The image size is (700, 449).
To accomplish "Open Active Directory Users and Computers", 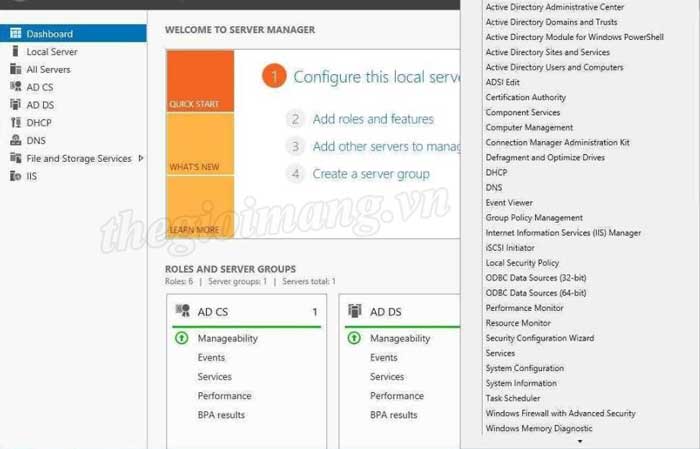I will [554, 67].
